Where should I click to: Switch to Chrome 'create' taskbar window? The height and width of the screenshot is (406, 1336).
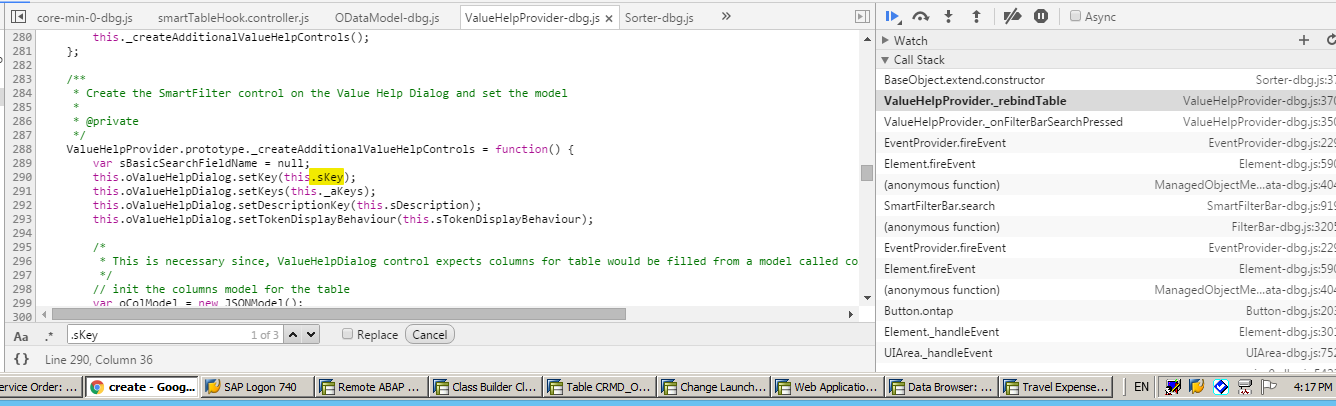pos(143,387)
